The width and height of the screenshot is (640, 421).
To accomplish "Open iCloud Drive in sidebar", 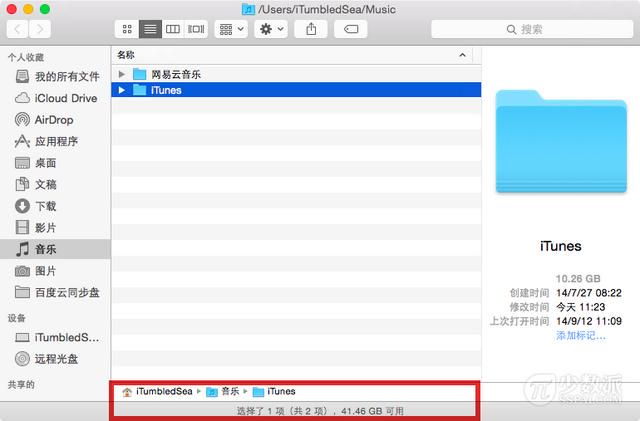I will coord(57,98).
